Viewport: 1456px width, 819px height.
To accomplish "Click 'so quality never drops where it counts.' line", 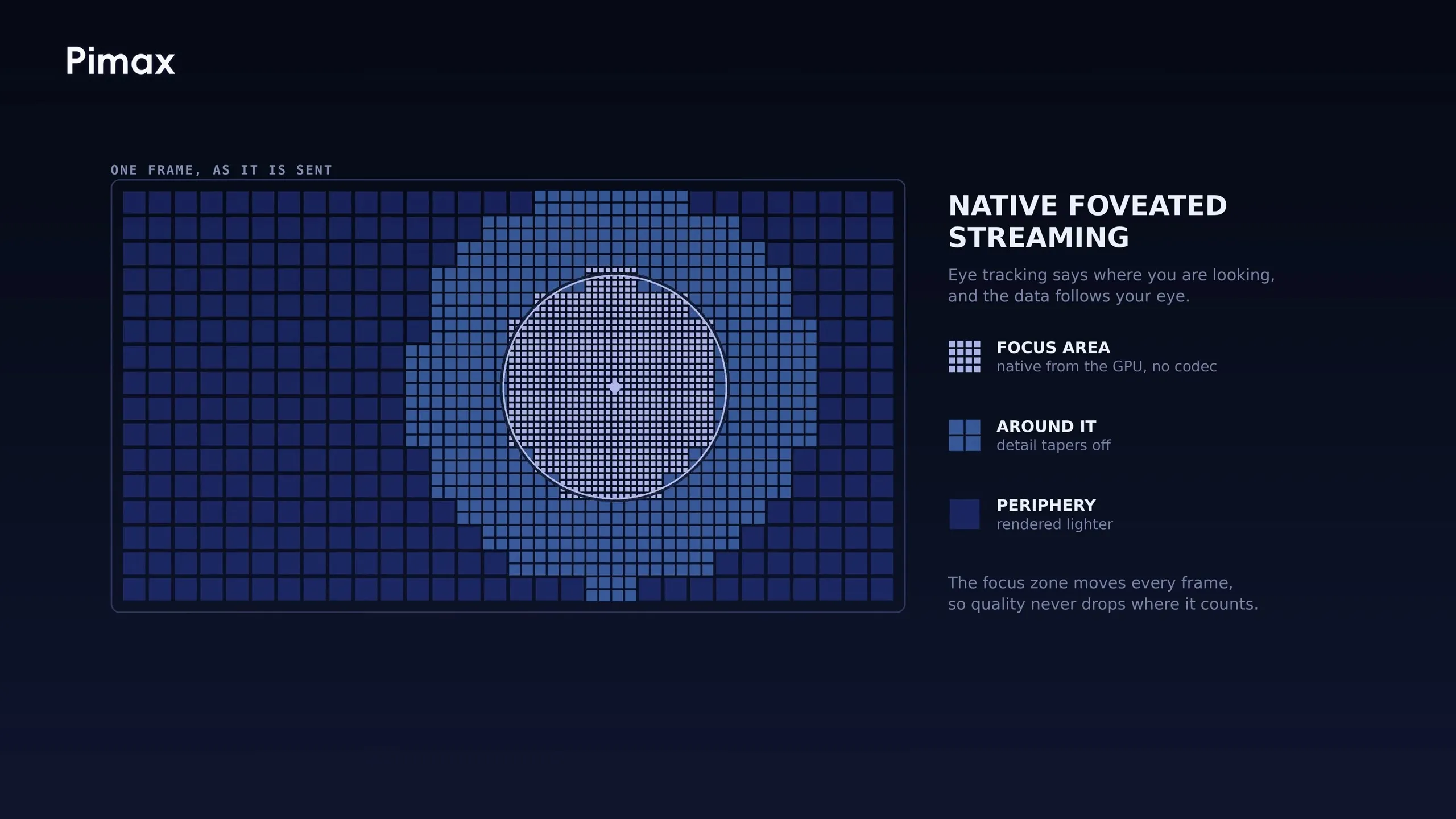I will (1103, 604).
